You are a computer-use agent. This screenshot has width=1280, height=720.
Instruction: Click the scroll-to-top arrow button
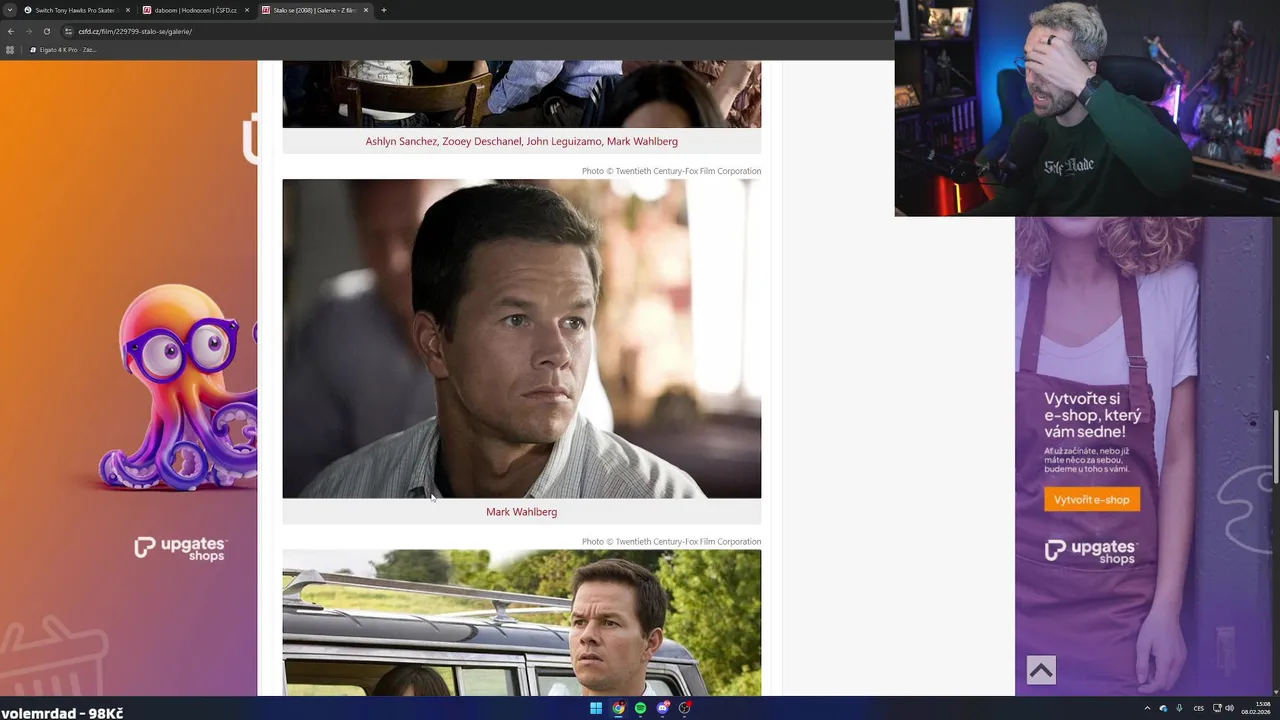coord(1041,670)
